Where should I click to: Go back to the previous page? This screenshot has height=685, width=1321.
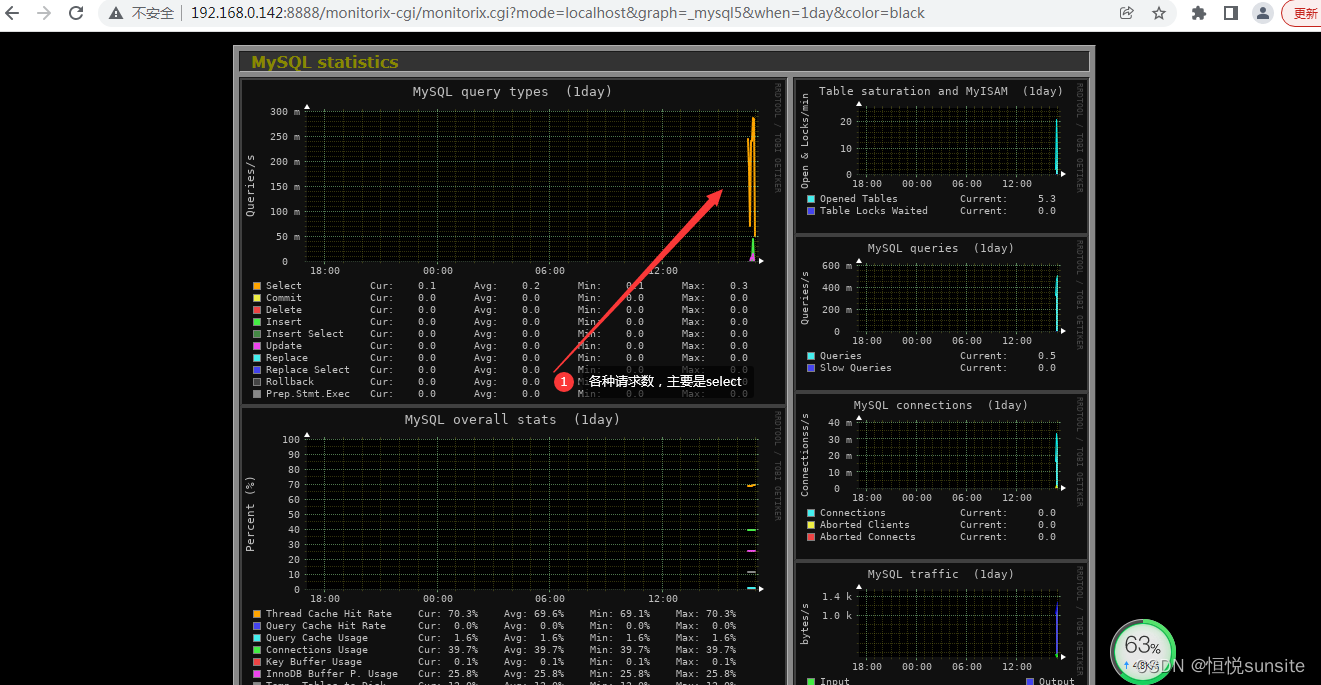[x=13, y=13]
